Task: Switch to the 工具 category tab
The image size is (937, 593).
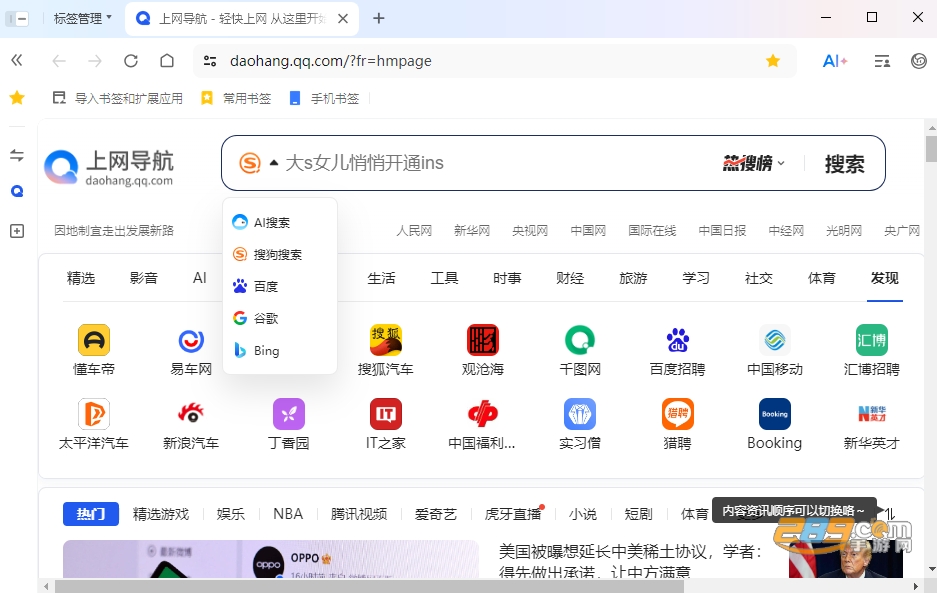Action: coord(444,278)
